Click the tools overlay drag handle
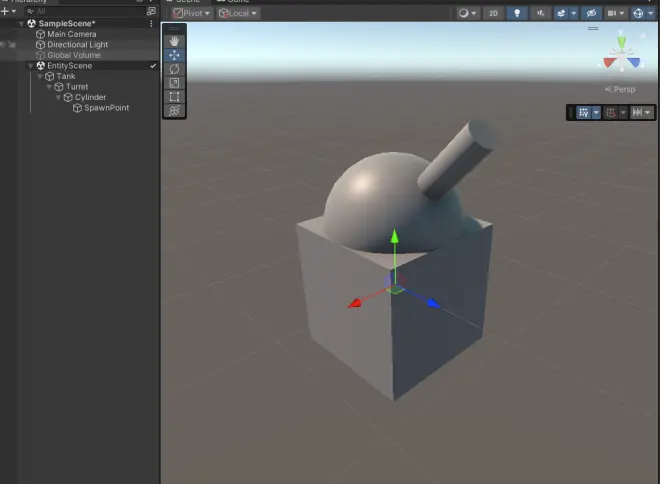Viewport: 660px width, 484px height. tap(174, 29)
